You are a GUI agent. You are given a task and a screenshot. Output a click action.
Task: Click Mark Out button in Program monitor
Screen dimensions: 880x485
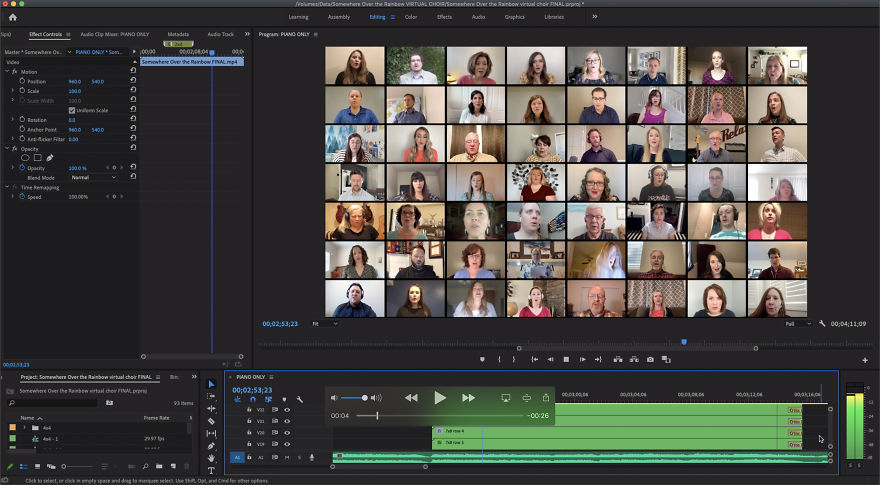pos(514,359)
